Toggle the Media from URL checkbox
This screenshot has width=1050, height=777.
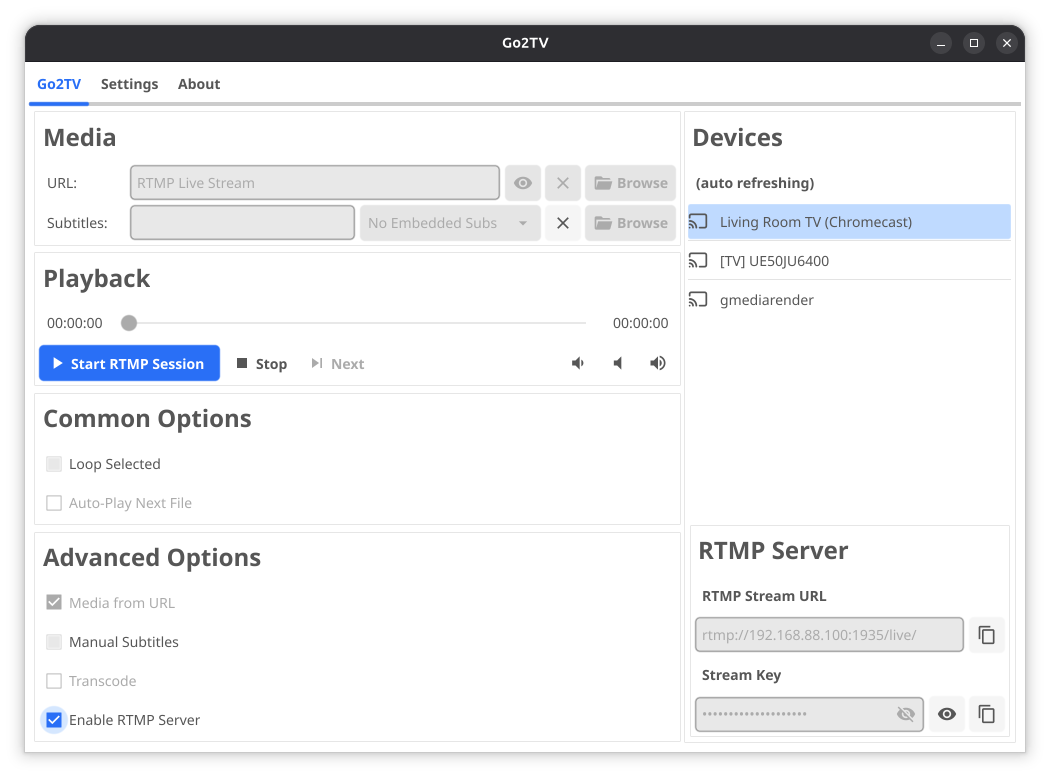pos(54,602)
